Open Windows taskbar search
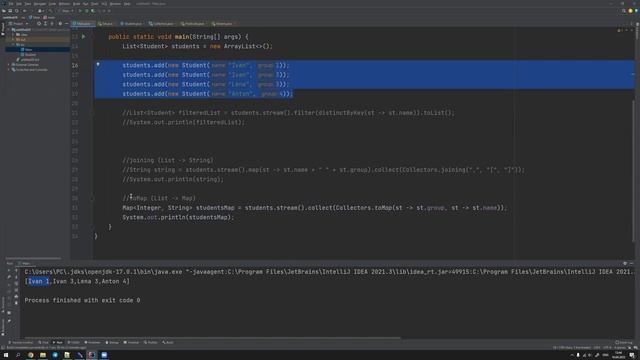640x360 pixels. click(x=18, y=355)
